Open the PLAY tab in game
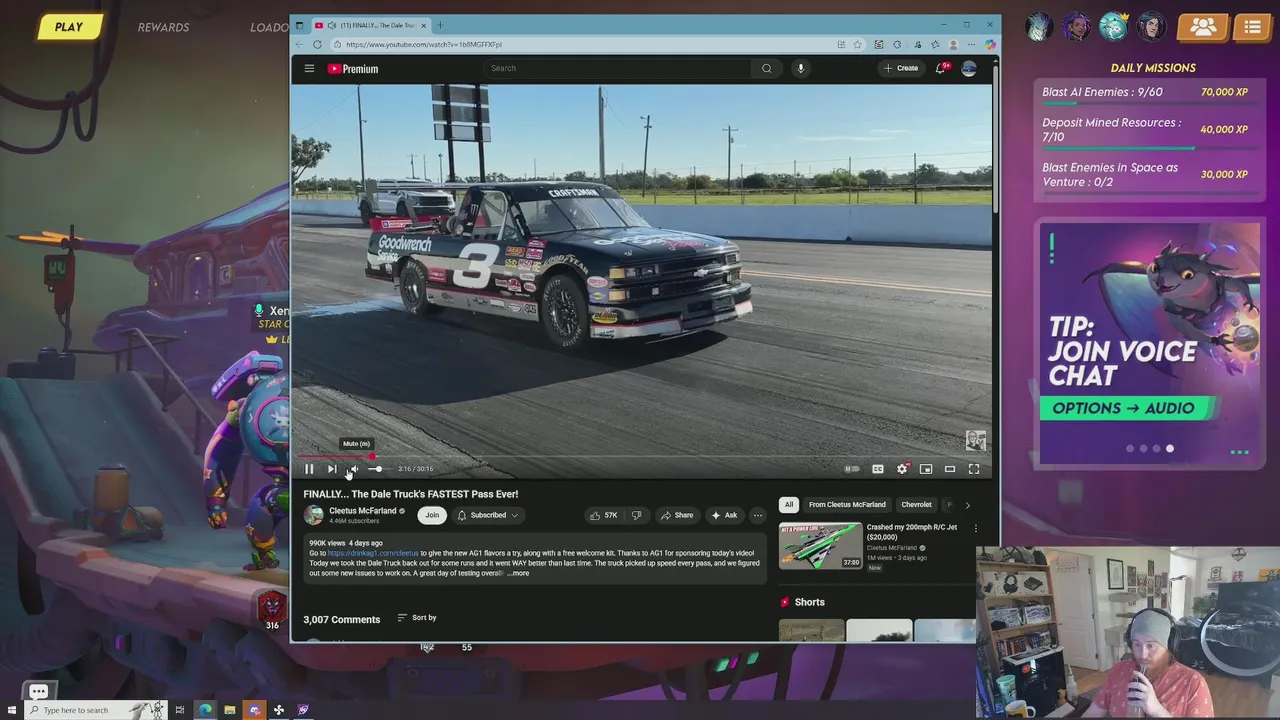 (69, 27)
